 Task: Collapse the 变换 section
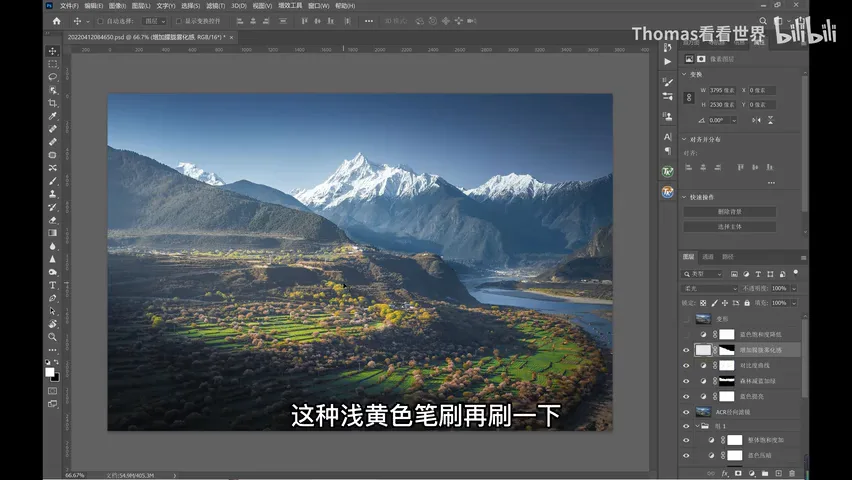[x=684, y=74]
